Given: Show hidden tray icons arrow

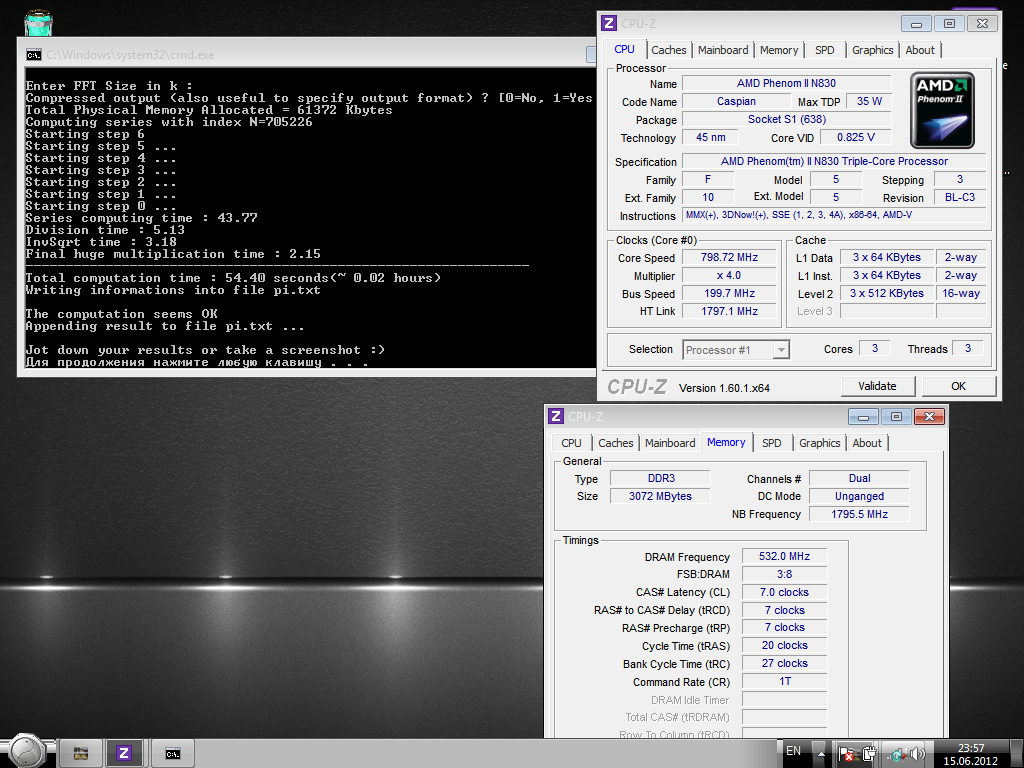Looking at the screenshot, I should tap(821, 754).
